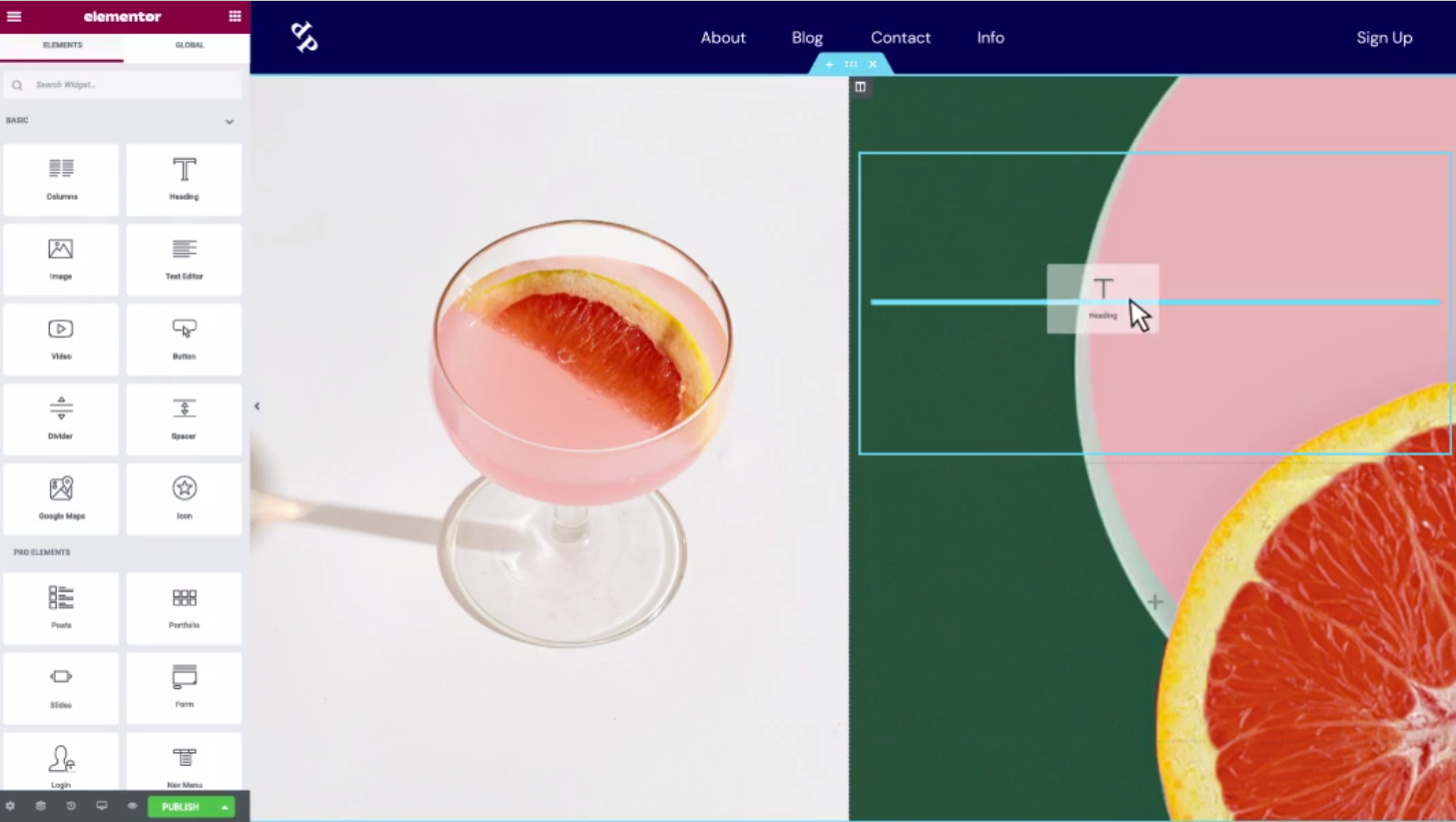The image size is (1456, 822).
Task: Select the Heading widget in the panel
Action: pyautogui.click(x=184, y=180)
